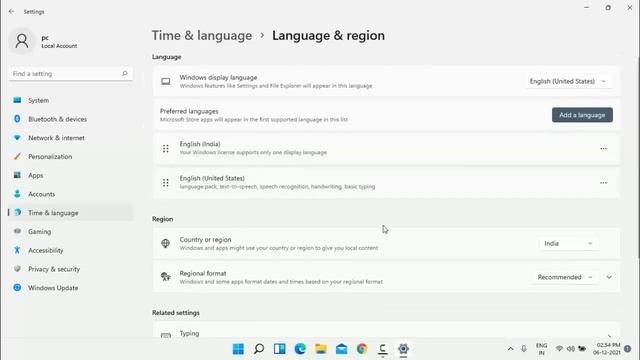Focus the Find a setting search box

pyautogui.click(x=70, y=73)
